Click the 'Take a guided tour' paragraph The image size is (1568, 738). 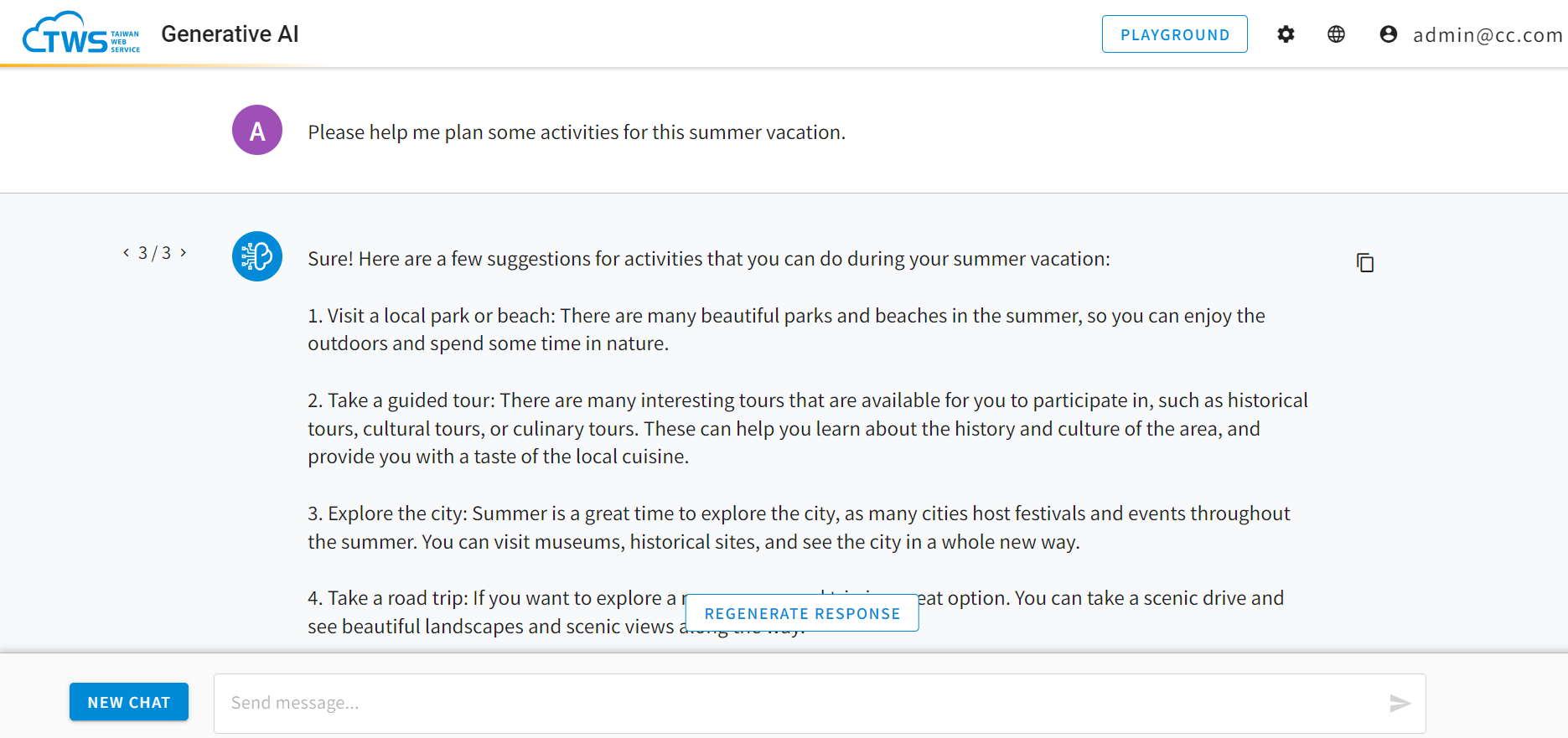[x=808, y=428]
